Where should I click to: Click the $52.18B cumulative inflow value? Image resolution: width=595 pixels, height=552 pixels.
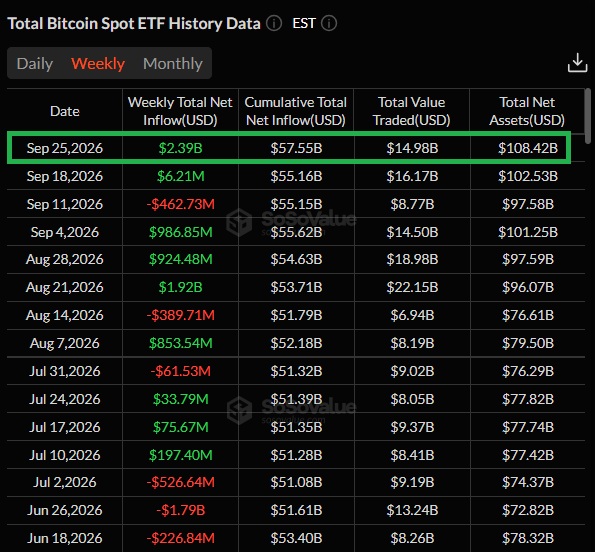click(296, 343)
